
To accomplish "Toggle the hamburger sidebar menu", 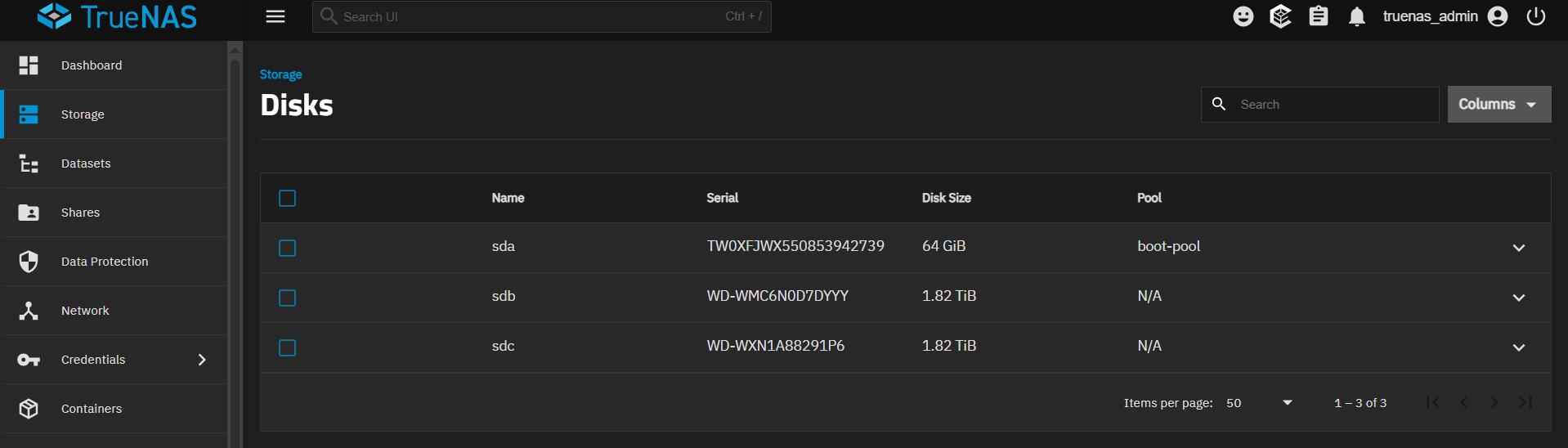I will click(276, 16).
